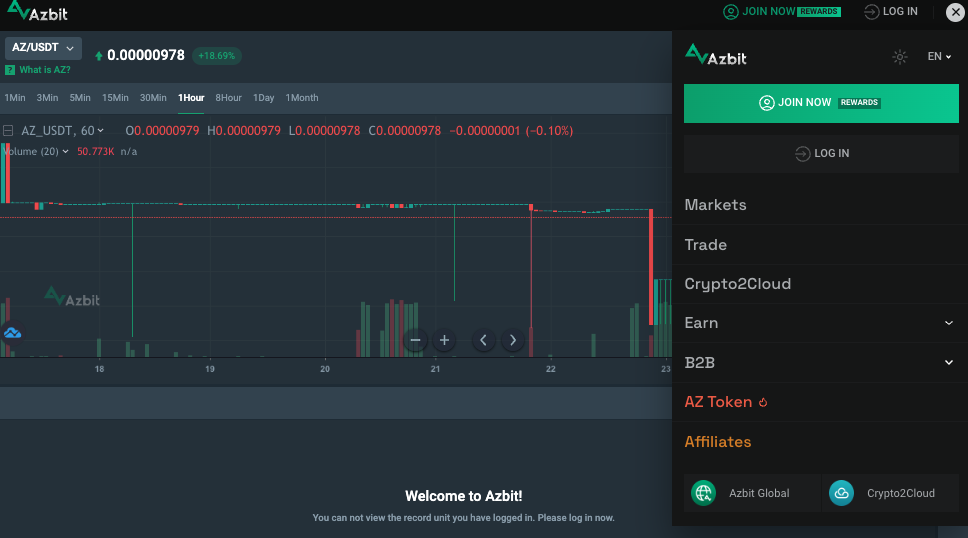
Task: Open the Trade menu item
Action: point(706,245)
